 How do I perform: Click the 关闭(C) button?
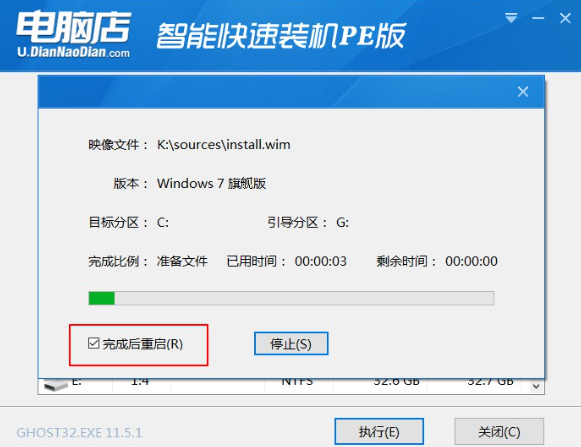click(x=499, y=431)
